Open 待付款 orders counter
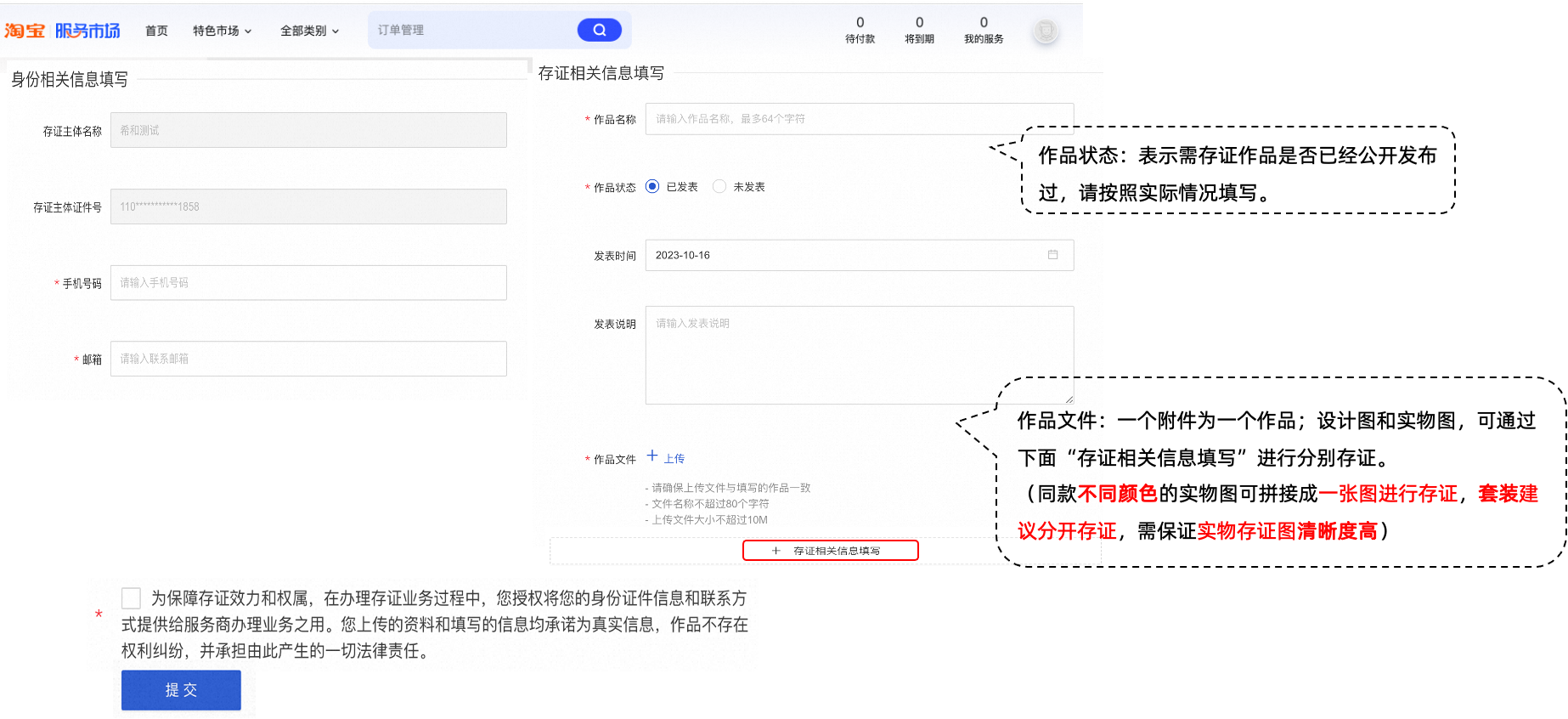 pyautogui.click(x=860, y=31)
